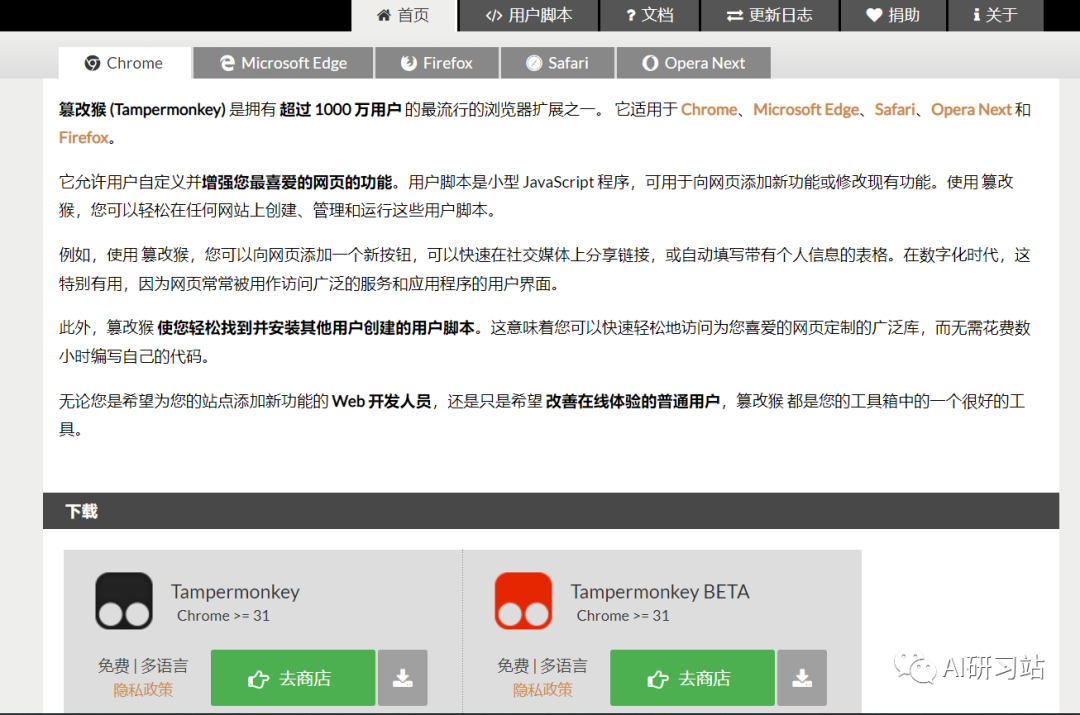The image size is (1080, 715).
Task: Click the Tampermonkey title text
Action: (236, 592)
